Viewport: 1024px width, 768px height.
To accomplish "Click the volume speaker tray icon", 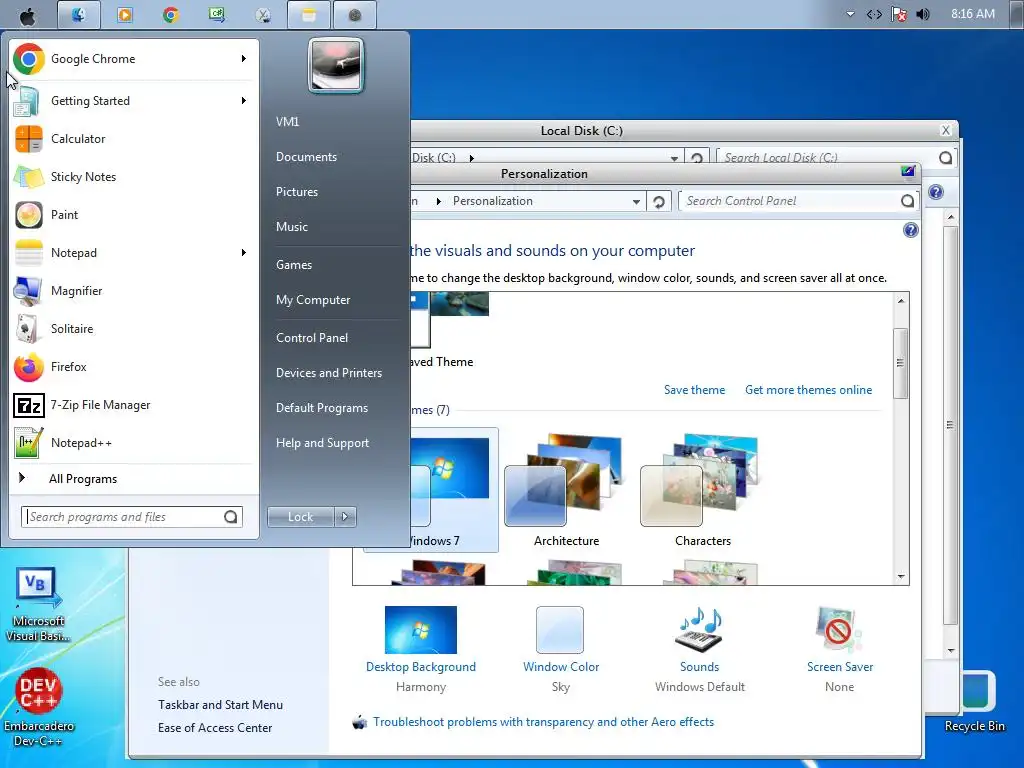I will tap(923, 14).
